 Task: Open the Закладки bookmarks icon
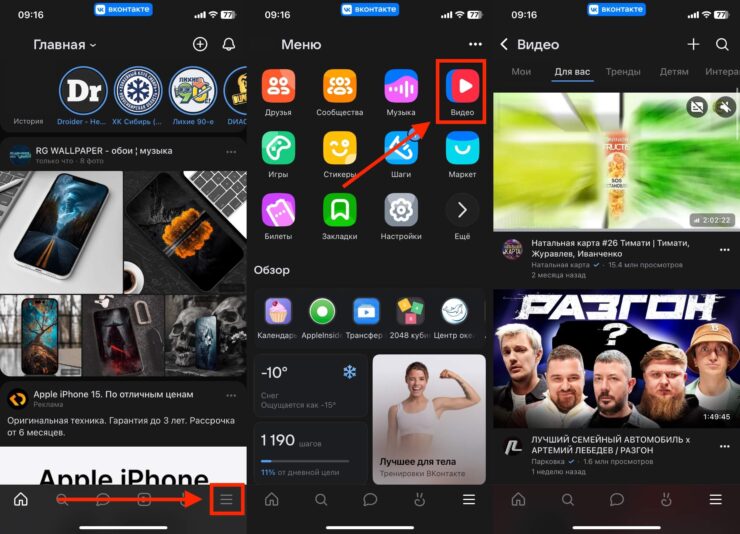point(340,210)
